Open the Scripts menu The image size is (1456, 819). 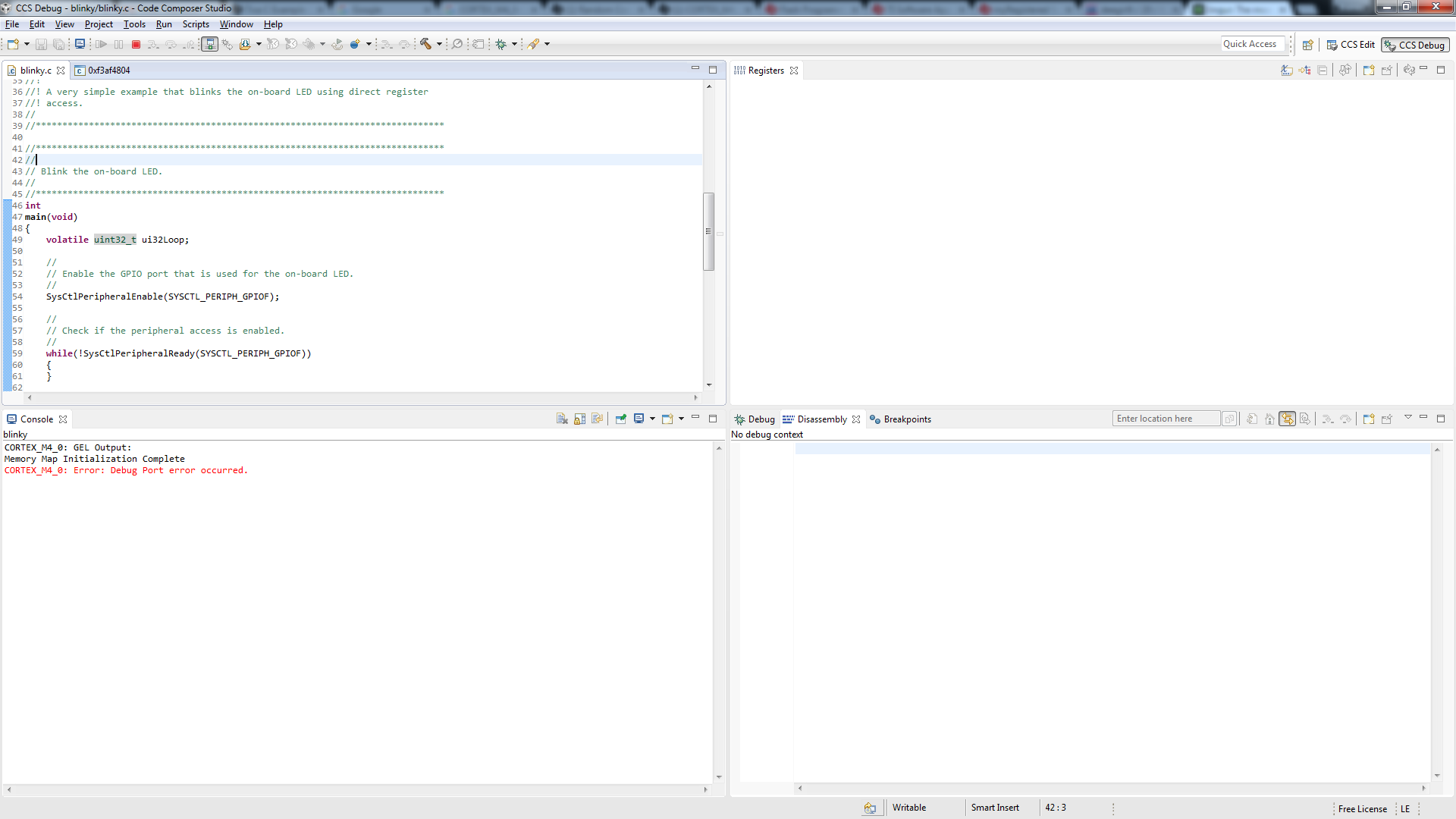pos(196,24)
